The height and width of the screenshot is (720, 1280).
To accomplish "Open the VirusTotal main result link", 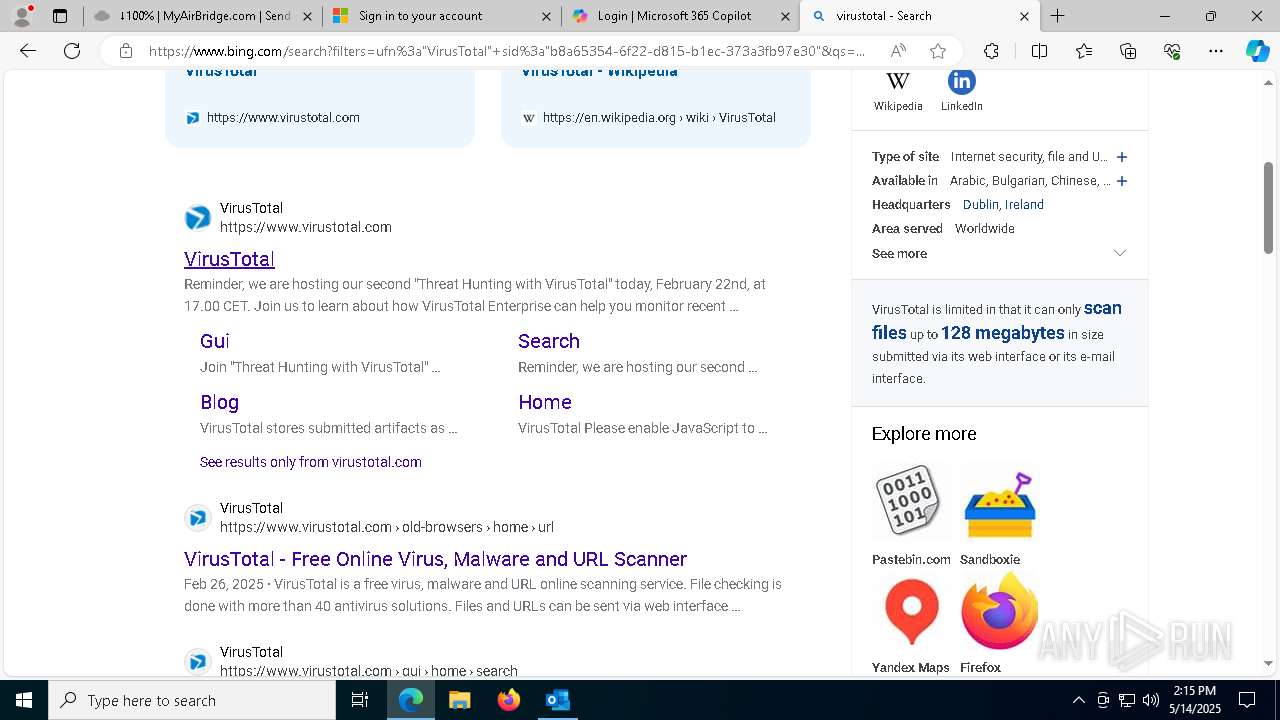I will tap(229, 259).
